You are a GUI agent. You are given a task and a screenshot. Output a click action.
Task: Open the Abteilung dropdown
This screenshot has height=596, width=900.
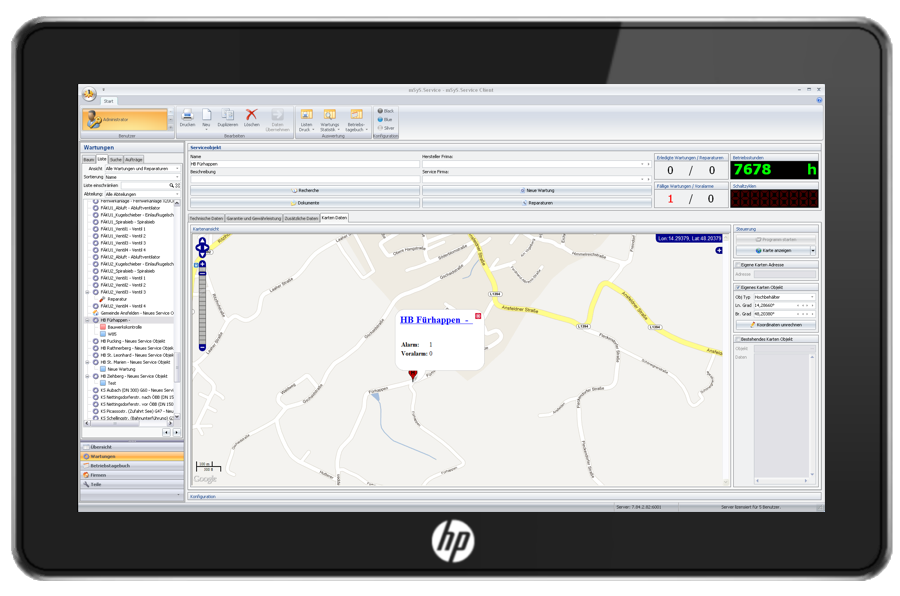coord(177,194)
